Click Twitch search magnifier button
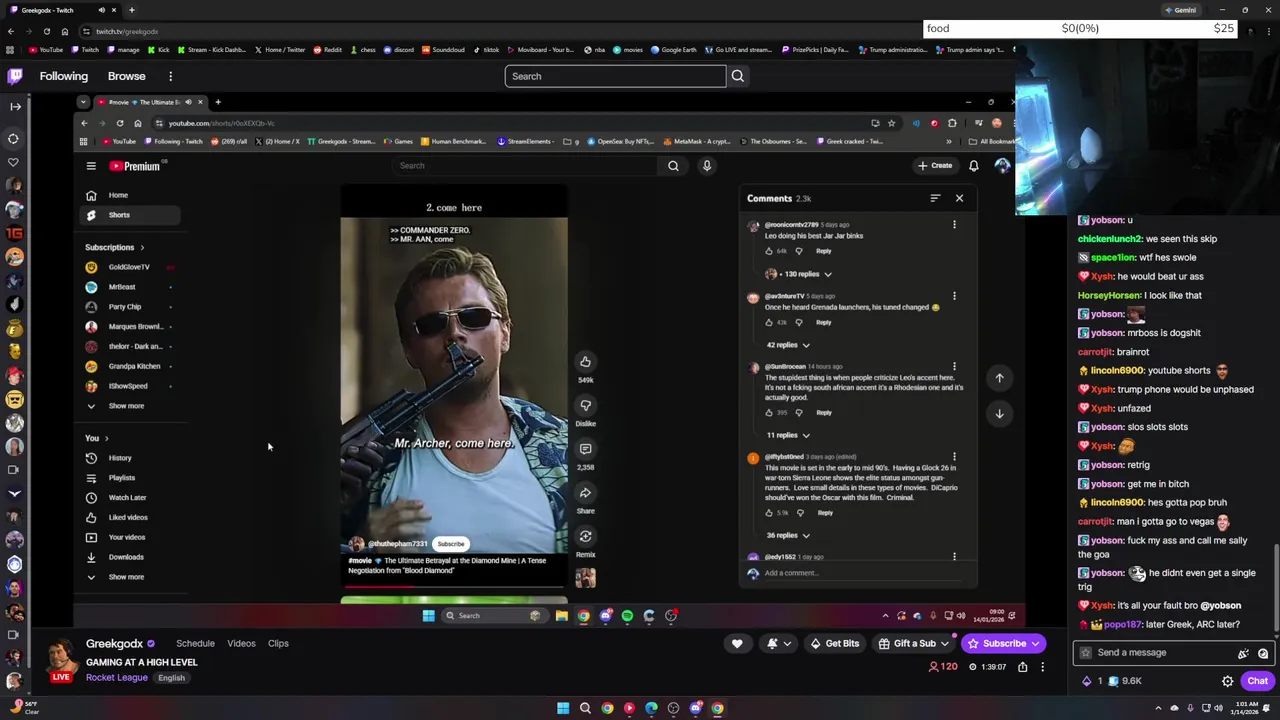 738,76
